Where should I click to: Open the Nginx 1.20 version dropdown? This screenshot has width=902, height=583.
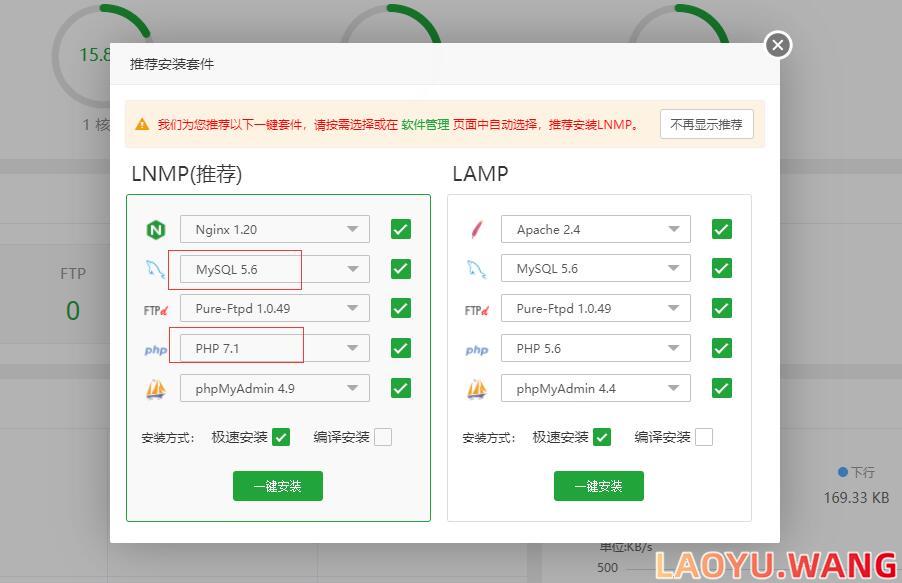click(275, 229)
